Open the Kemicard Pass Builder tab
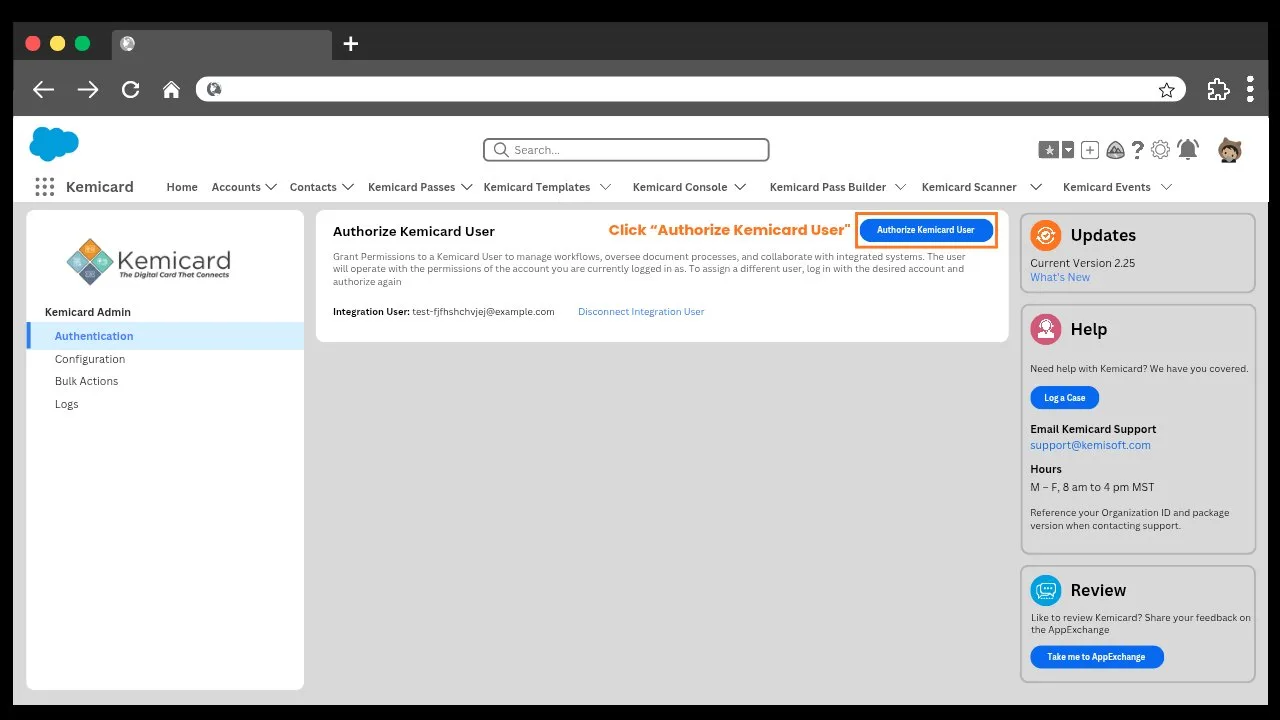The height and width of the screenshot is (720, 1280). coord(827,187)
